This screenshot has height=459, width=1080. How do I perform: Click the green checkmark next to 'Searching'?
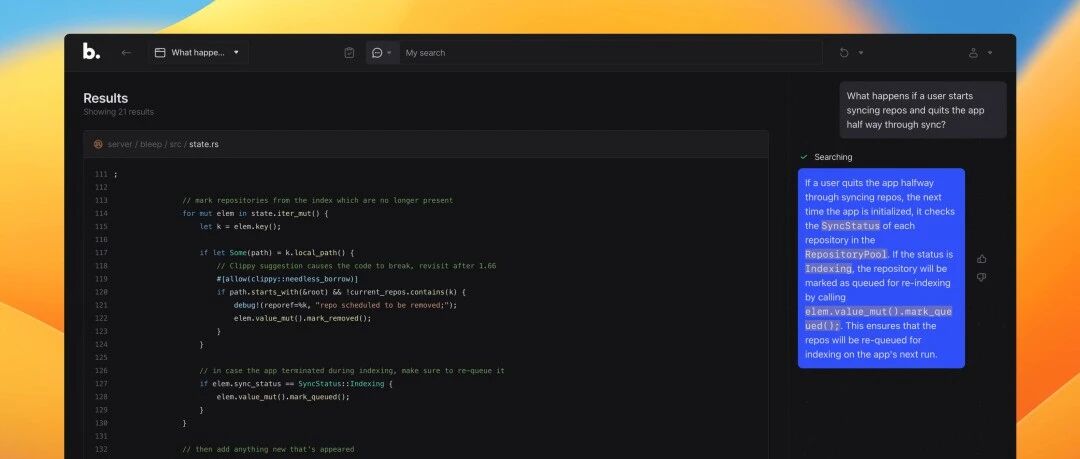[x=804, y=157]
